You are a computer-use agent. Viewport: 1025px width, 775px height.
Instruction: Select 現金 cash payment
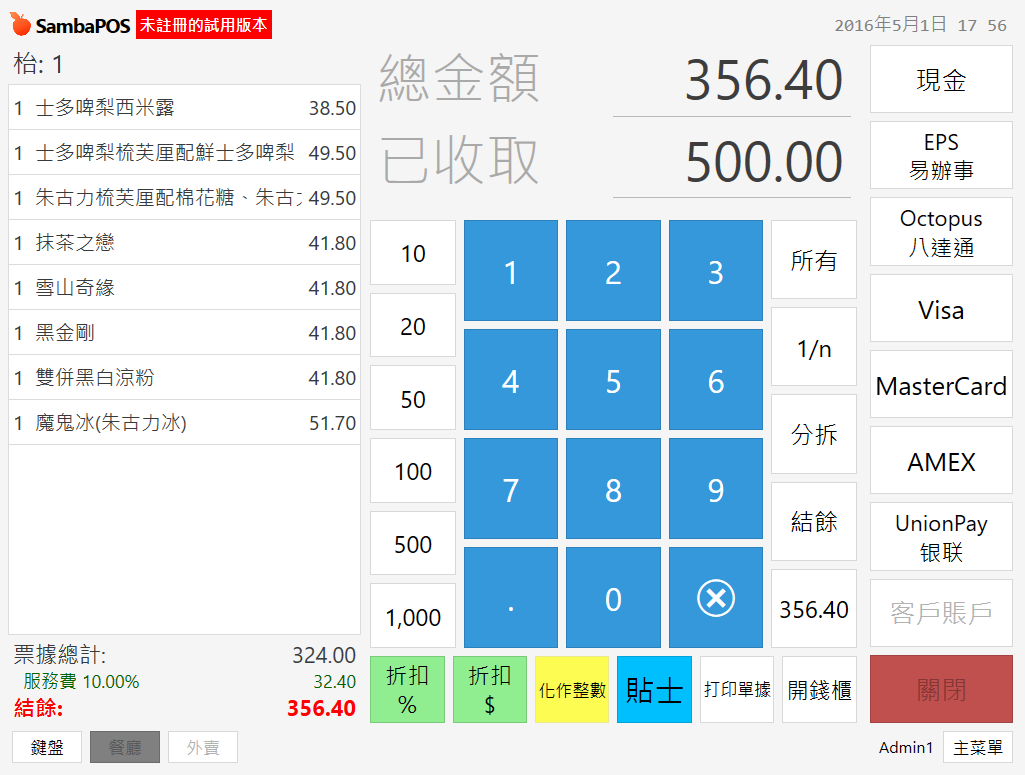pos(941,80)
